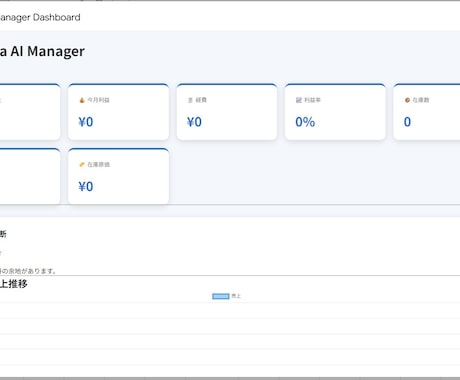460x380 pixels.
Task: Click the 0% value under 利益率
Action: coord(305,122)
